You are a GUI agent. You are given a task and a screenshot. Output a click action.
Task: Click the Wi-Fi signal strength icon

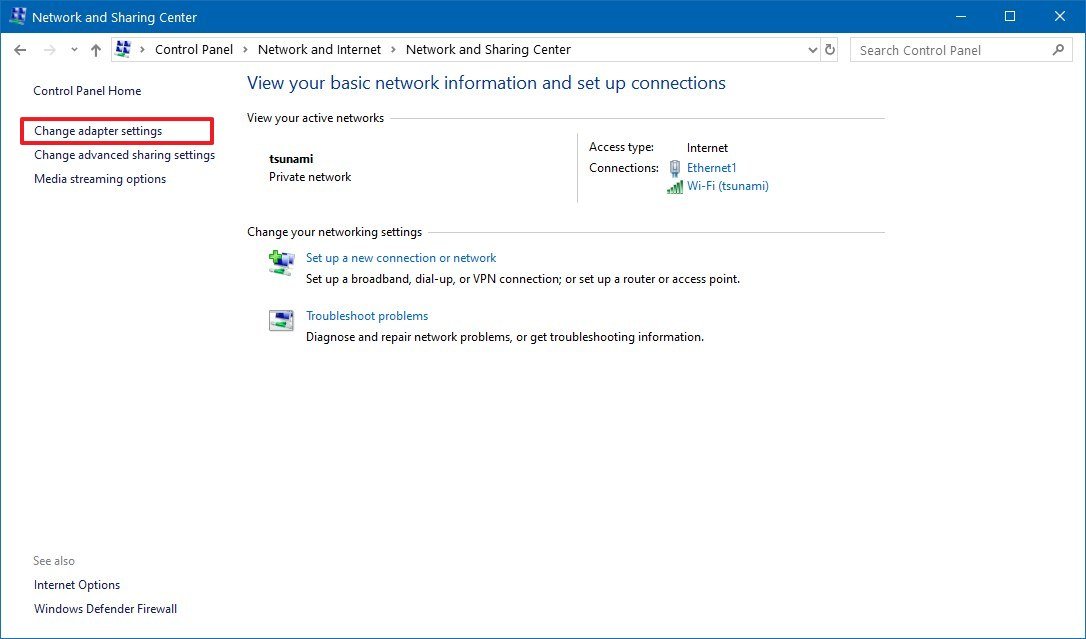click(674, 186)
